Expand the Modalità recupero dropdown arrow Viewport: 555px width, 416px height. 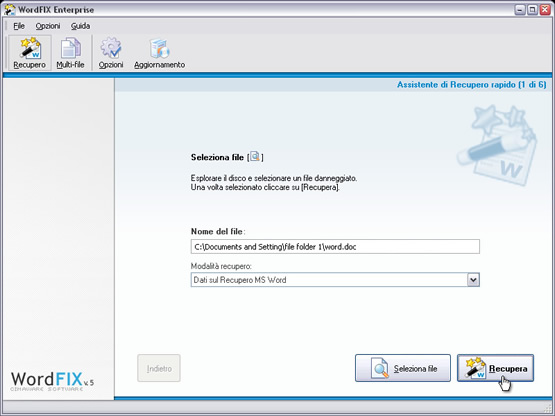click(x=473, y=280)
